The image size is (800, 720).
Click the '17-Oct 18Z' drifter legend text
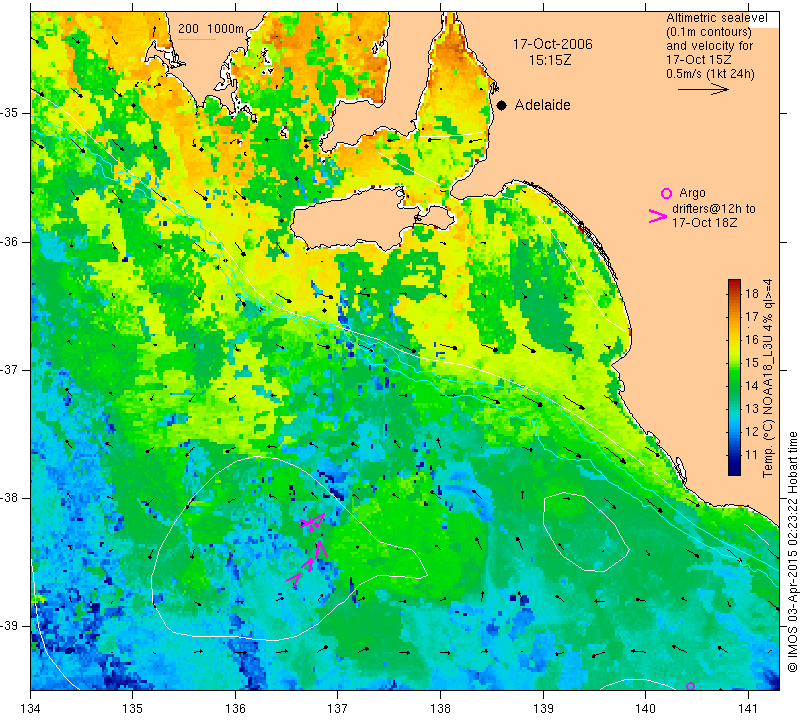(x=705, y=223)
